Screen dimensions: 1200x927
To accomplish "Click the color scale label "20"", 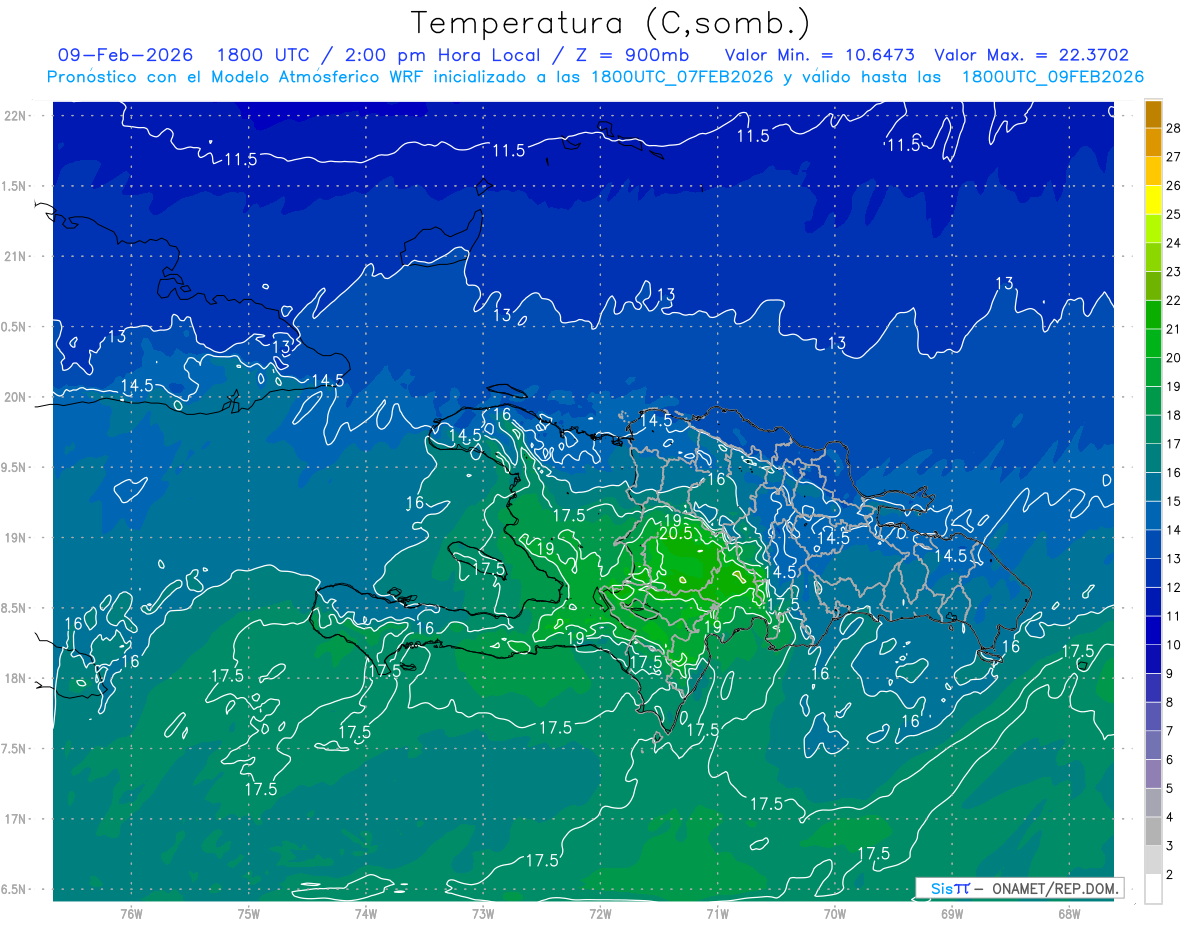I will 1174,357.
